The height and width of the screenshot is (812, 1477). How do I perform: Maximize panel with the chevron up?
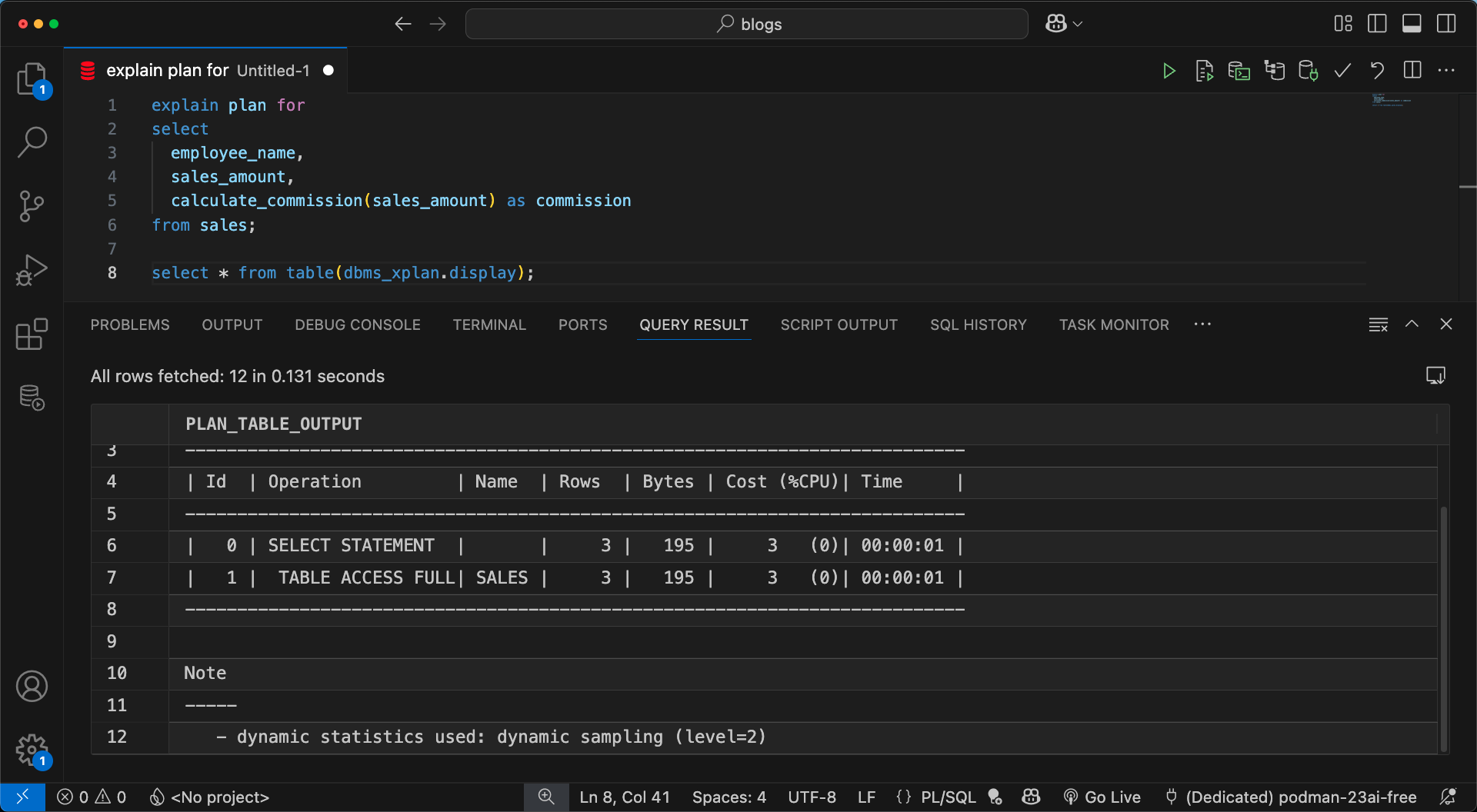coord(1412,324)
